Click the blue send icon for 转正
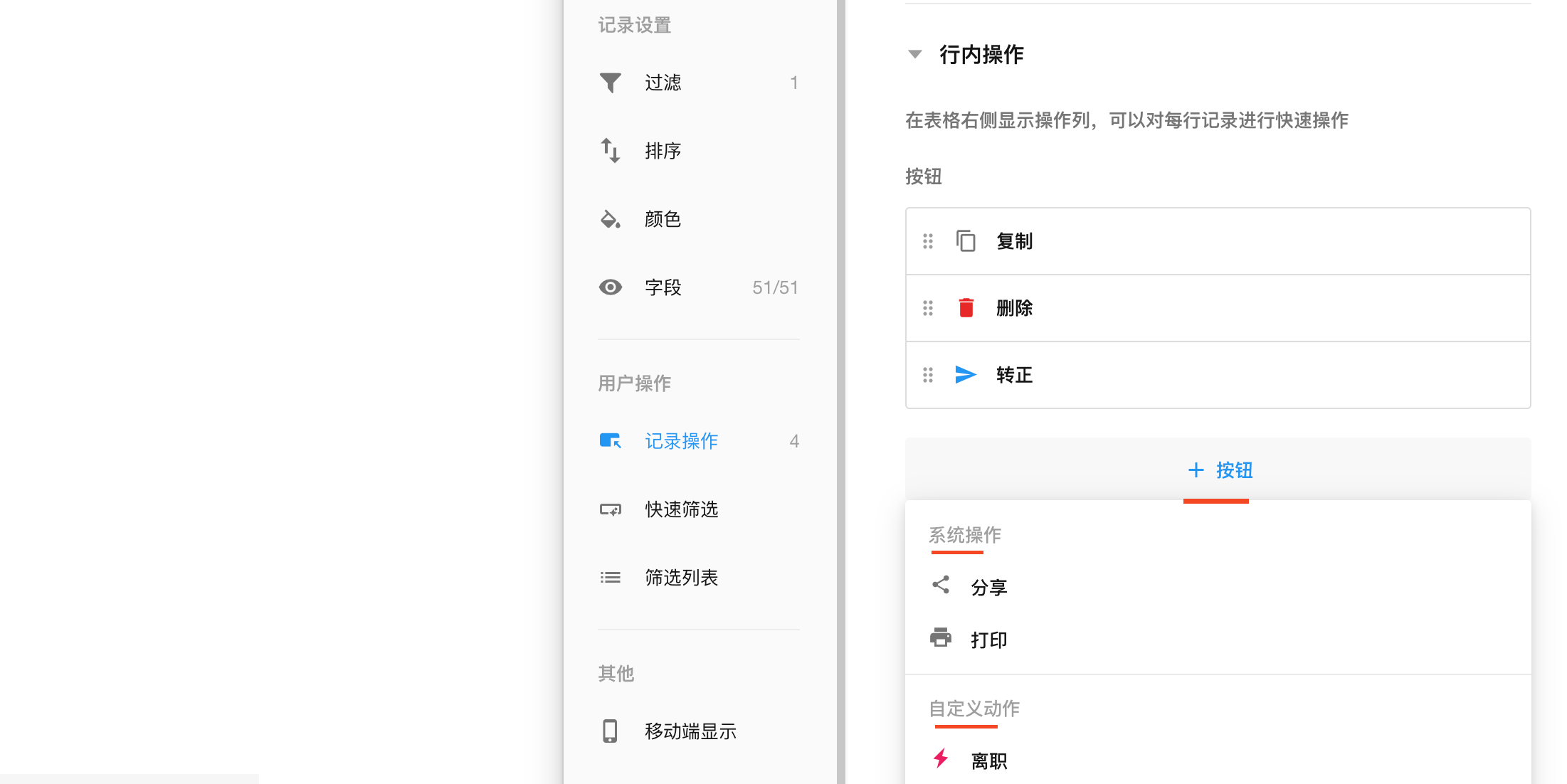 pyautogui.click(x=966, y=375)
